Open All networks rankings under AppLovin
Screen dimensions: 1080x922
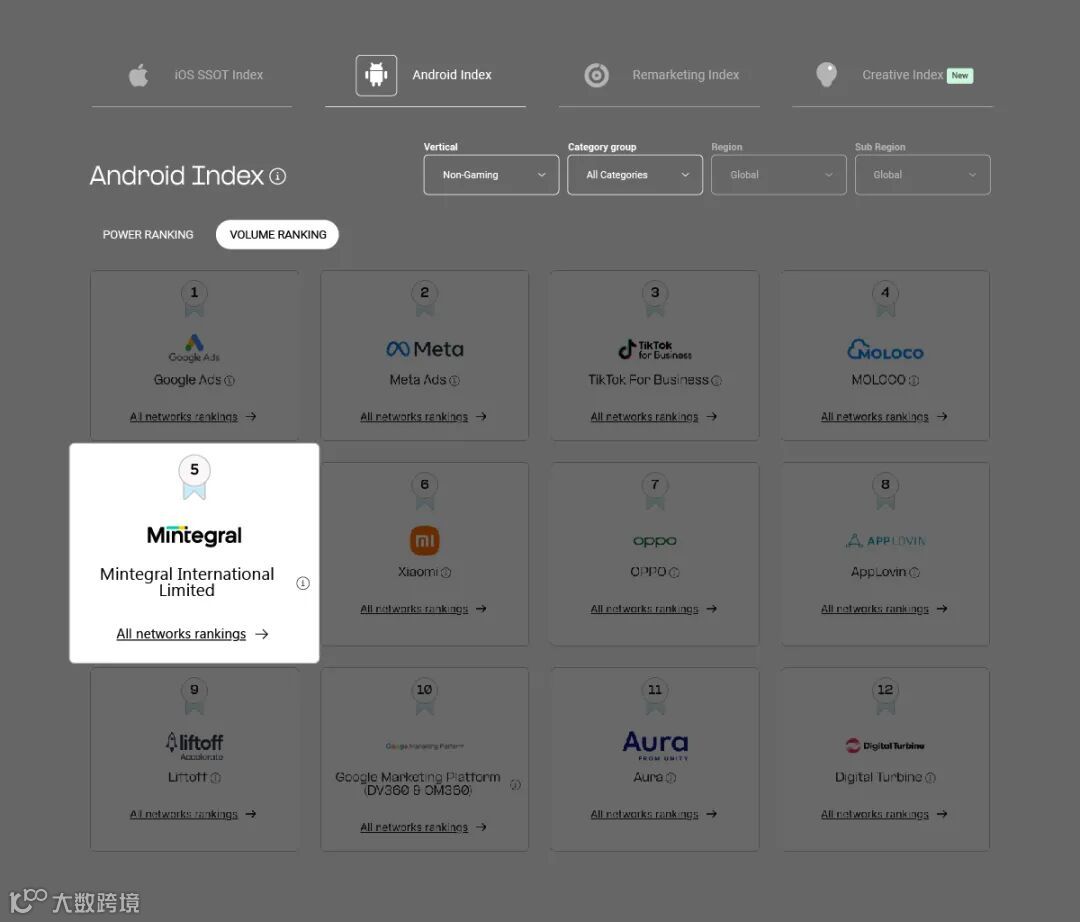point(884,609)
